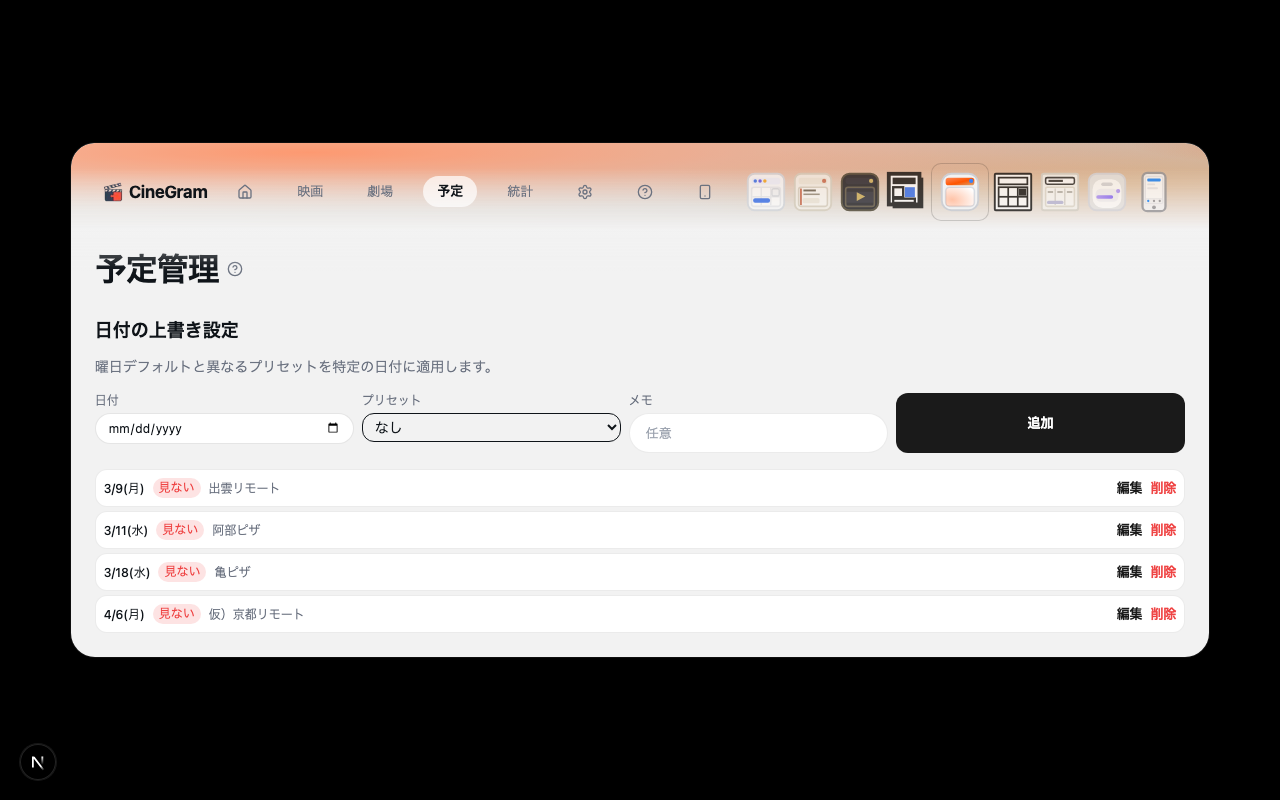This screenshot has width=1280, height=800.
Task: Toggle 見ない badge on the 亀ピザ entry
Action: coord(181,571)
